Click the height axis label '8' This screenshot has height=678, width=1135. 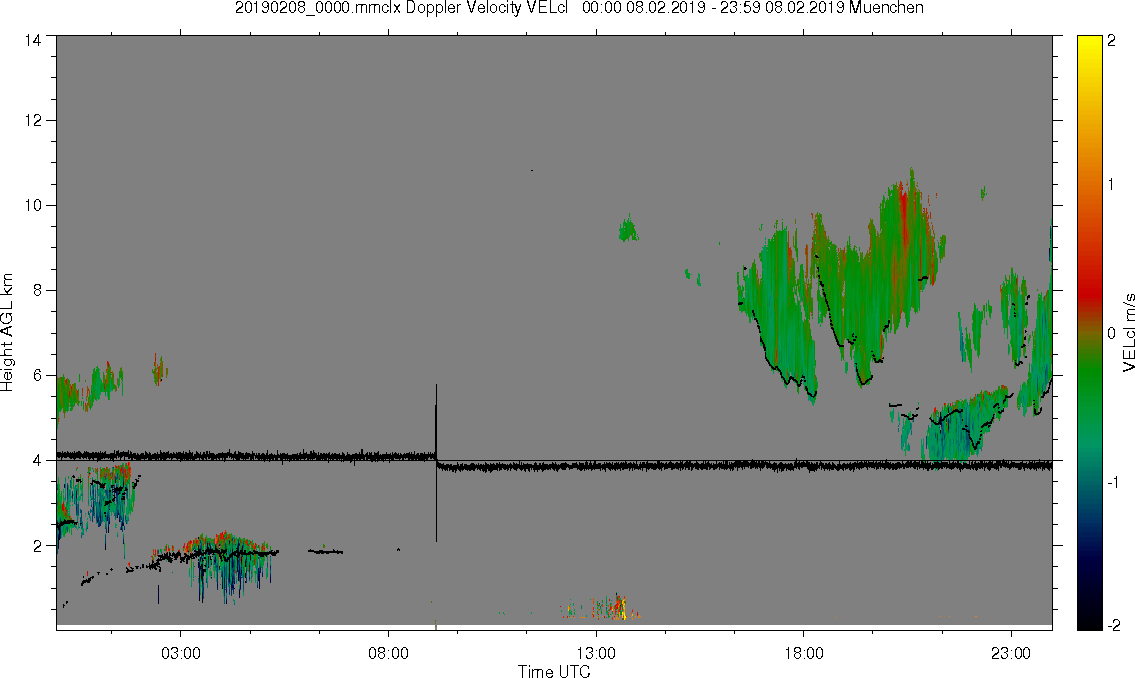point(38,290)
